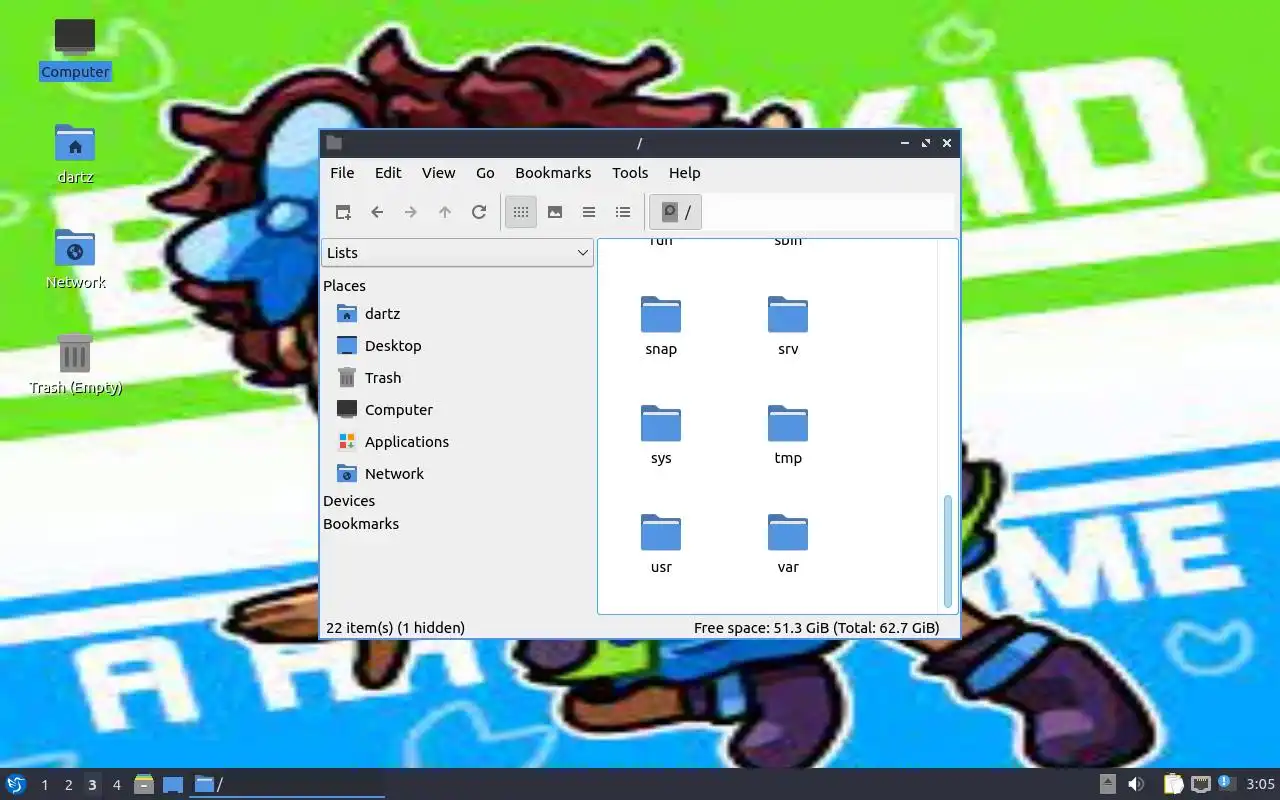Click the vertical scrollbar in folder view
Screen dimensions: 1280x800
pos(948,551)
